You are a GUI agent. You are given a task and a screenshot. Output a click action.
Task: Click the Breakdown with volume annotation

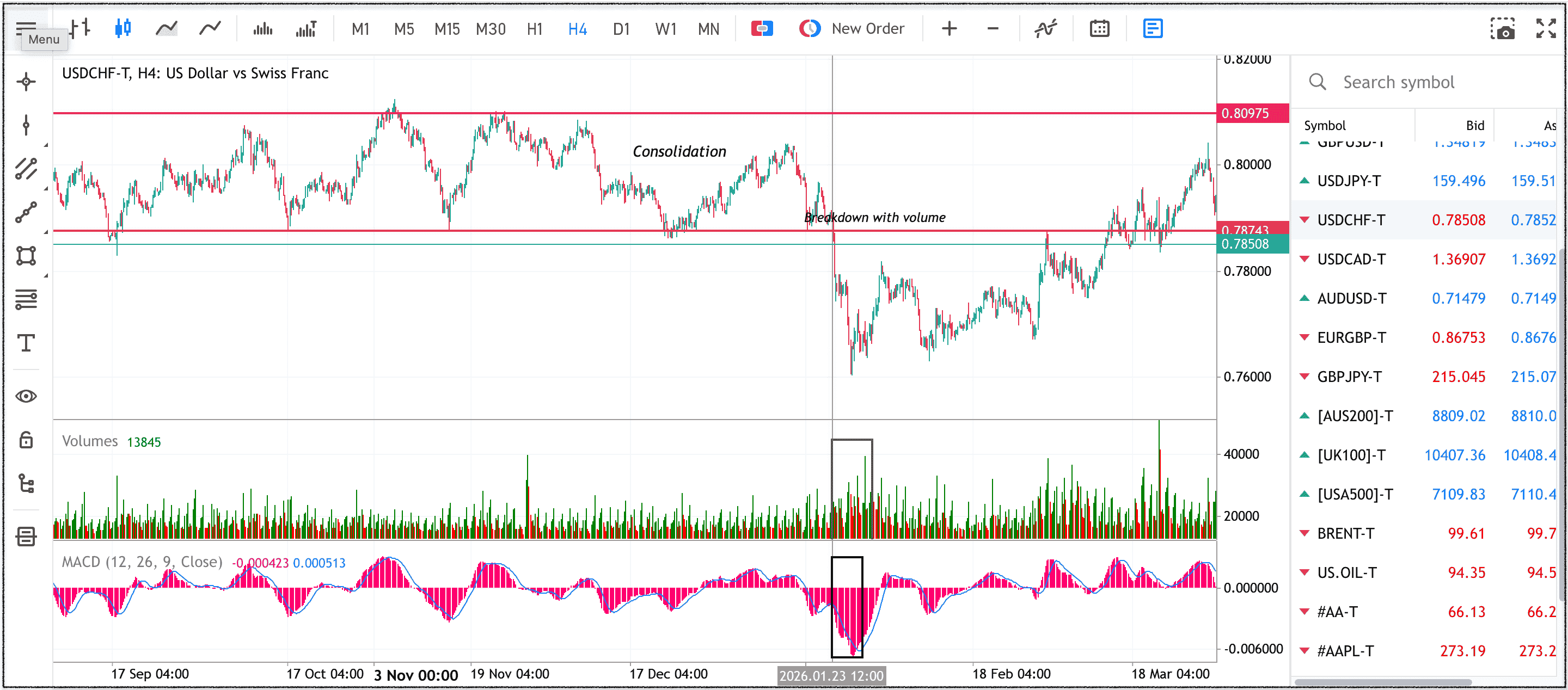pos(875,217)
